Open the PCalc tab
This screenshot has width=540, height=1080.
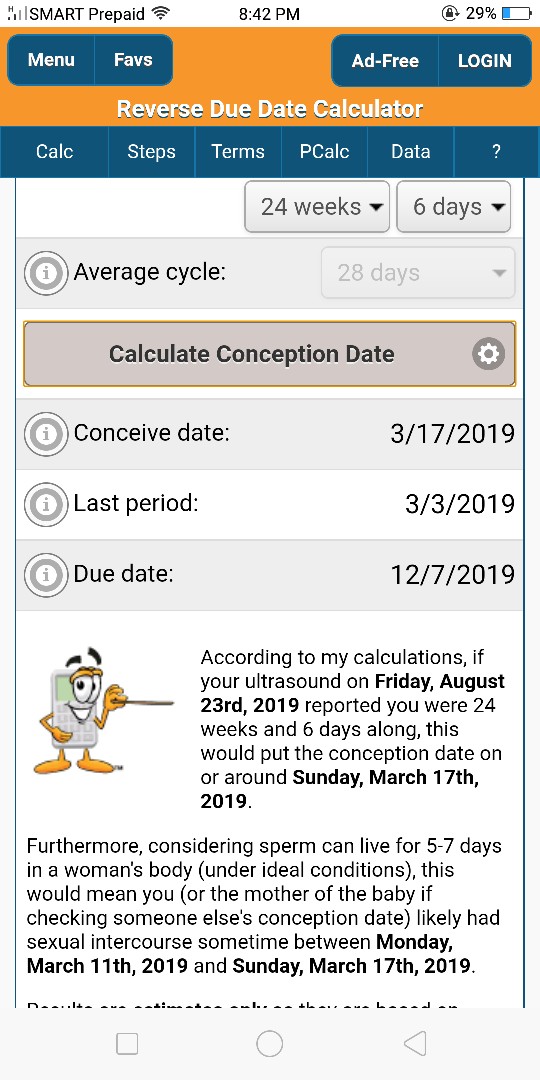point(324,152)
